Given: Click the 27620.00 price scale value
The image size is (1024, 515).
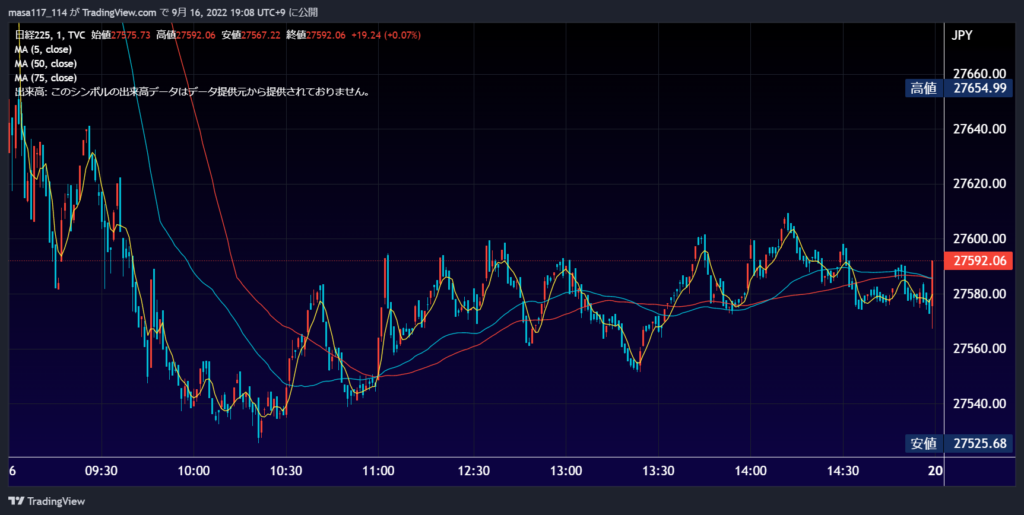Looking at the screenshot, I should [980, 183].
